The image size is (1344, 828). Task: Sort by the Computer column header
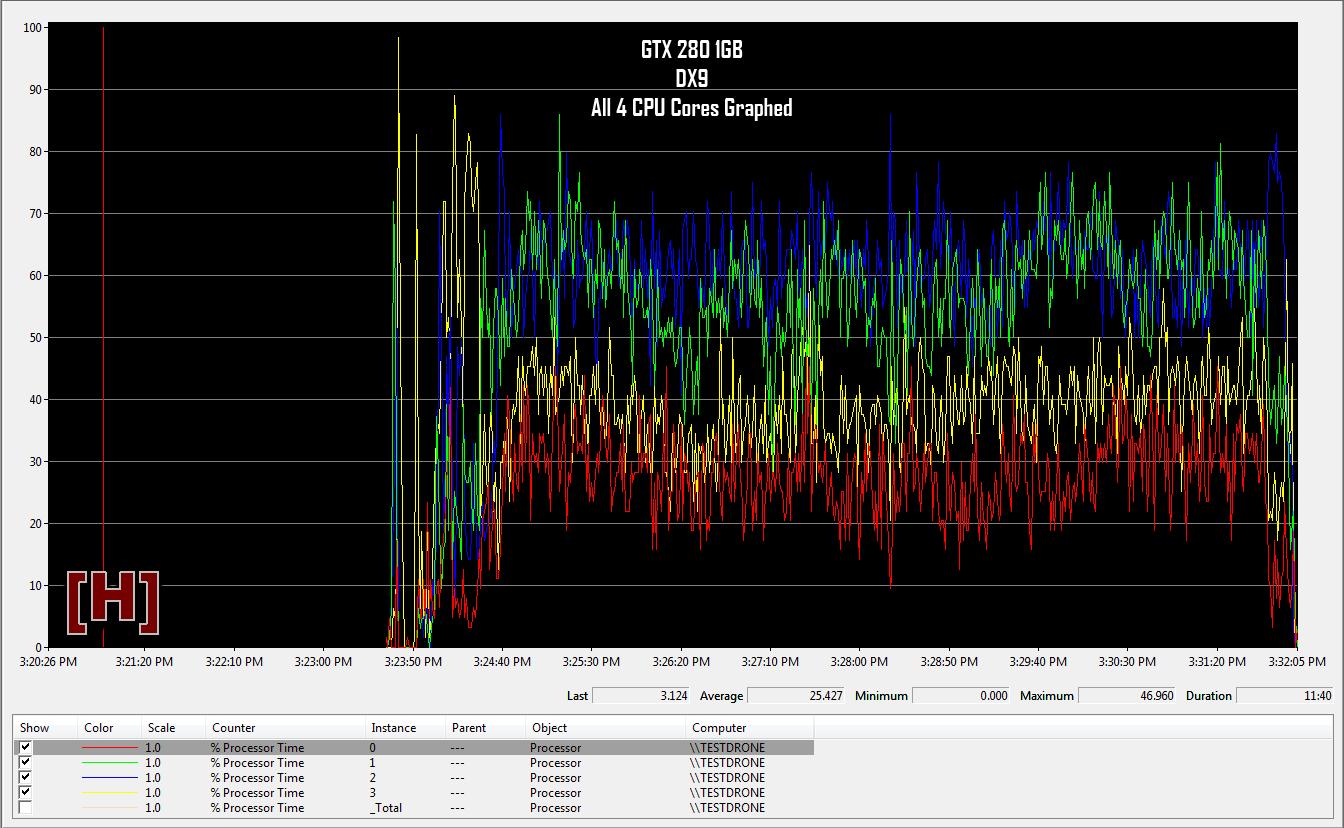pyautogui.click(x=750, y=727)
